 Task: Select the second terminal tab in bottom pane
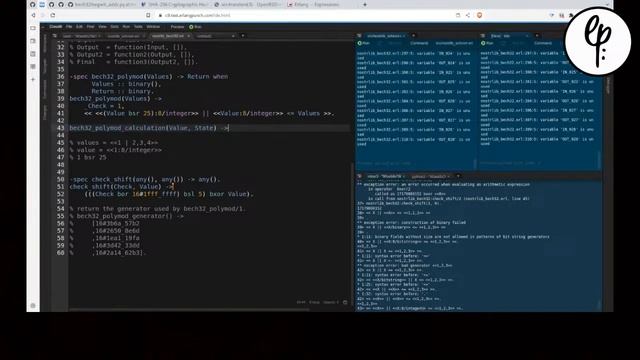430,176
